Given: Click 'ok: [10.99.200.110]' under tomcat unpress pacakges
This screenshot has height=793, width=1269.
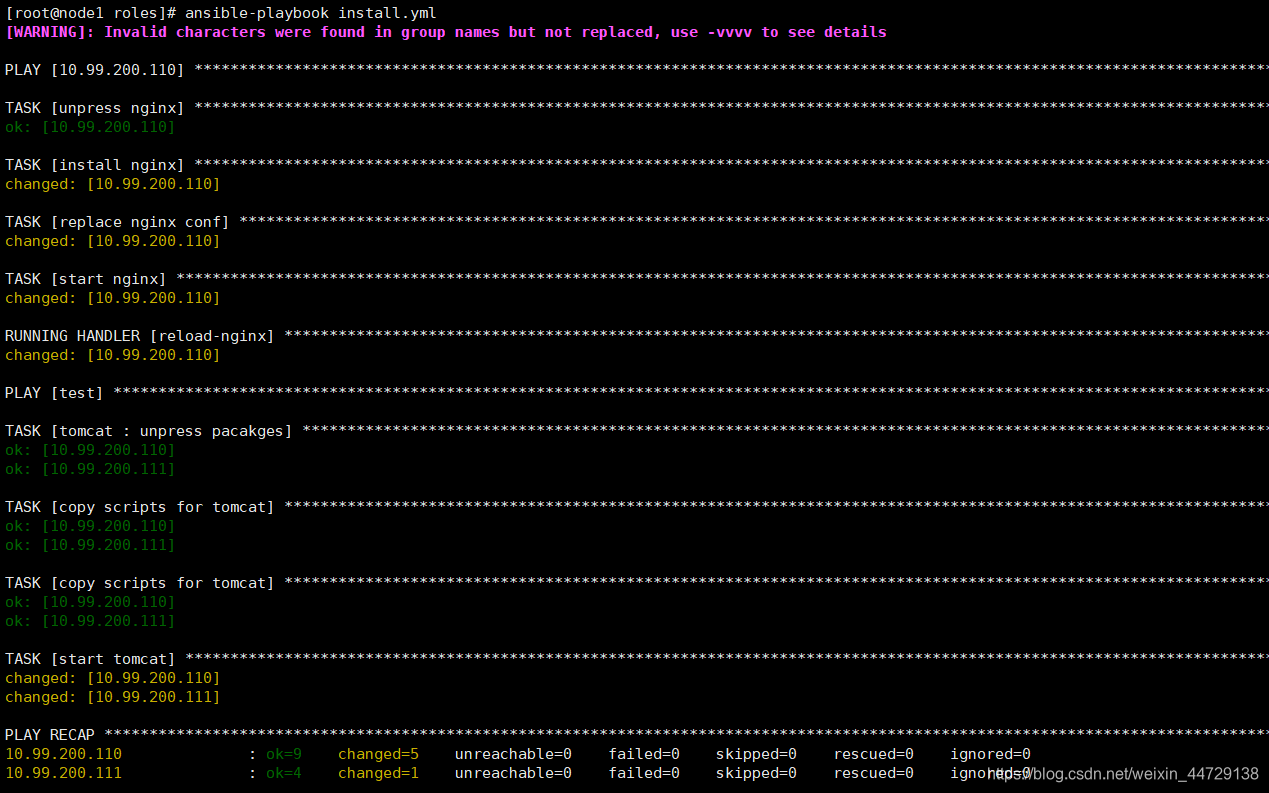Looking at the screenshot, I should [x=90, y=450].
